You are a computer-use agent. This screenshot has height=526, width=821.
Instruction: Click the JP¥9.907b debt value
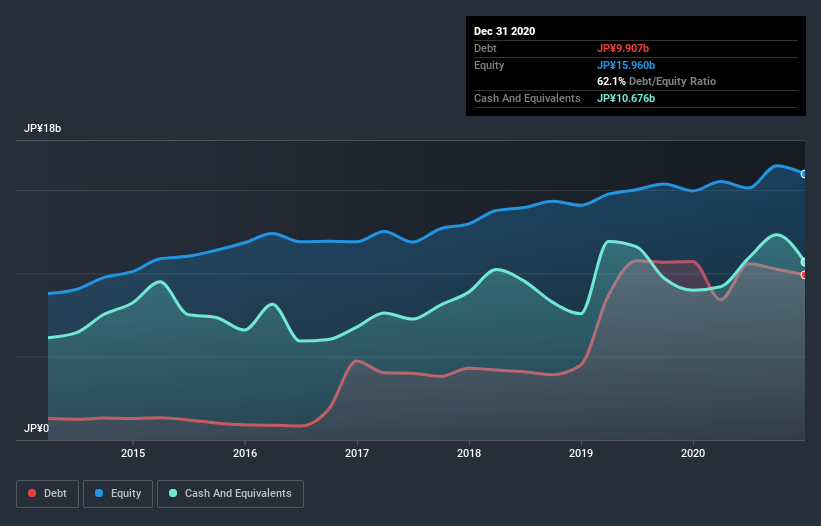[x=623, y=48]
